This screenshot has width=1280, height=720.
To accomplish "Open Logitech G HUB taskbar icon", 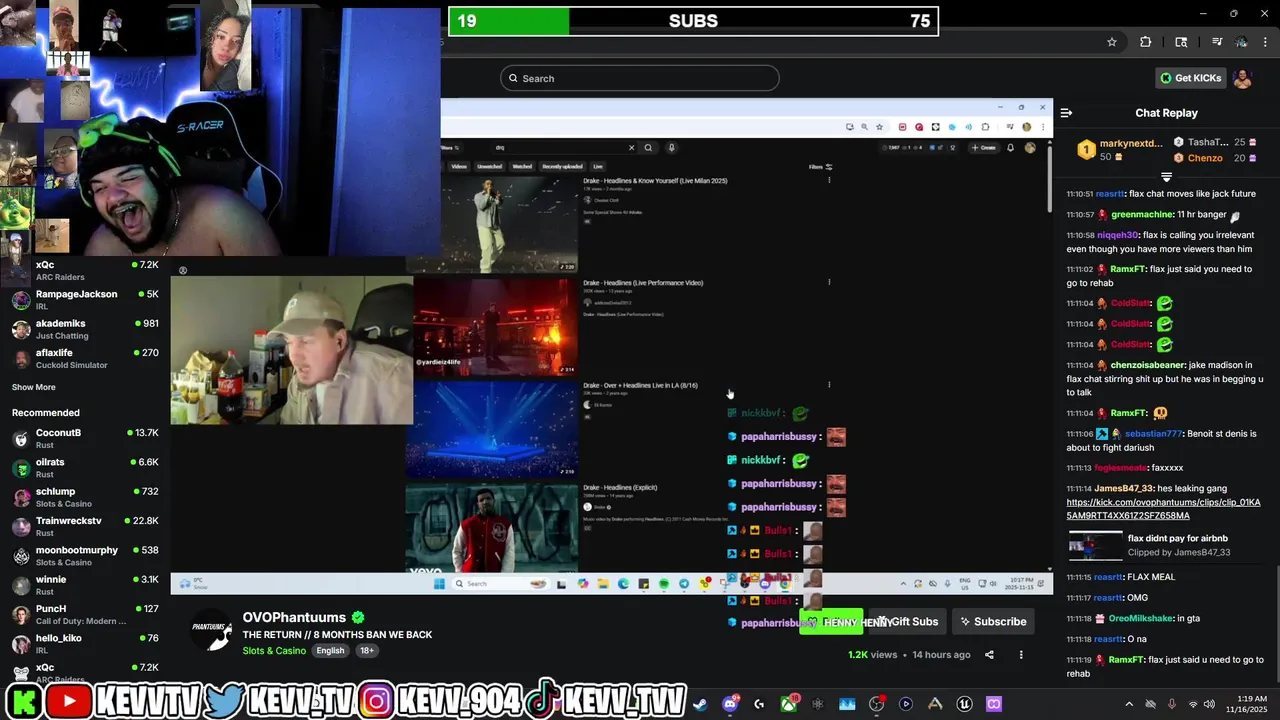I will [x=759, y=704].
